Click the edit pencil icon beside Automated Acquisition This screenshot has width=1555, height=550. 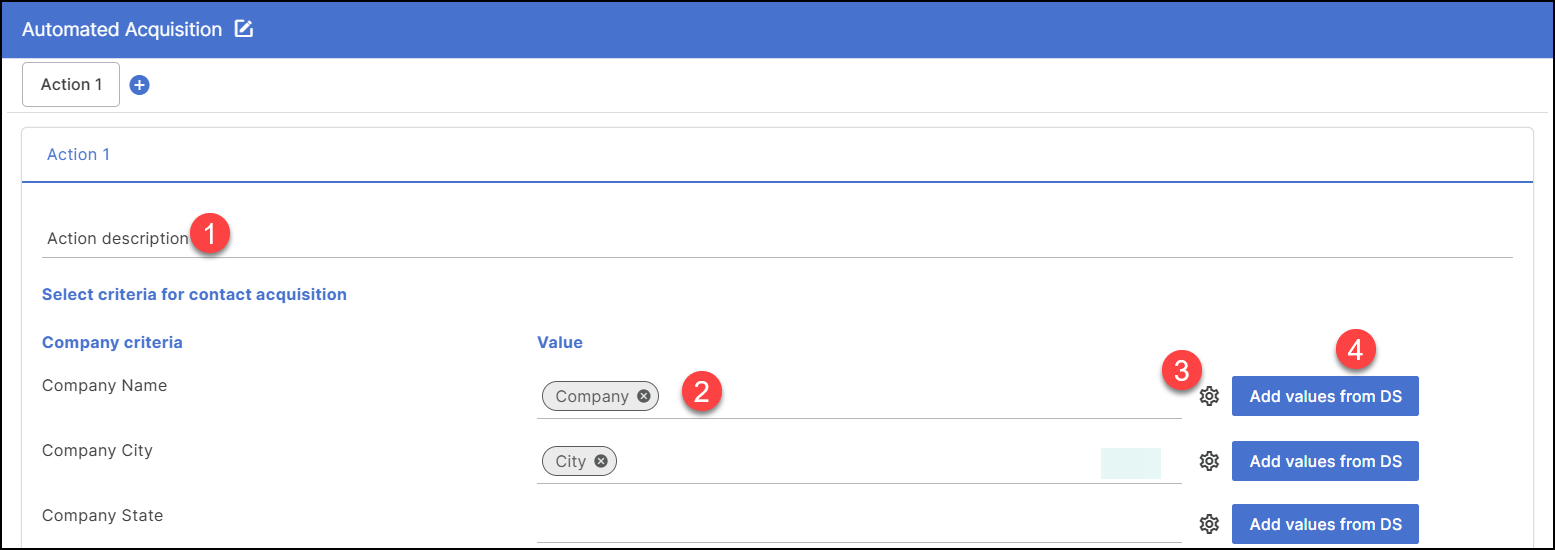click(x=244, y=29)
